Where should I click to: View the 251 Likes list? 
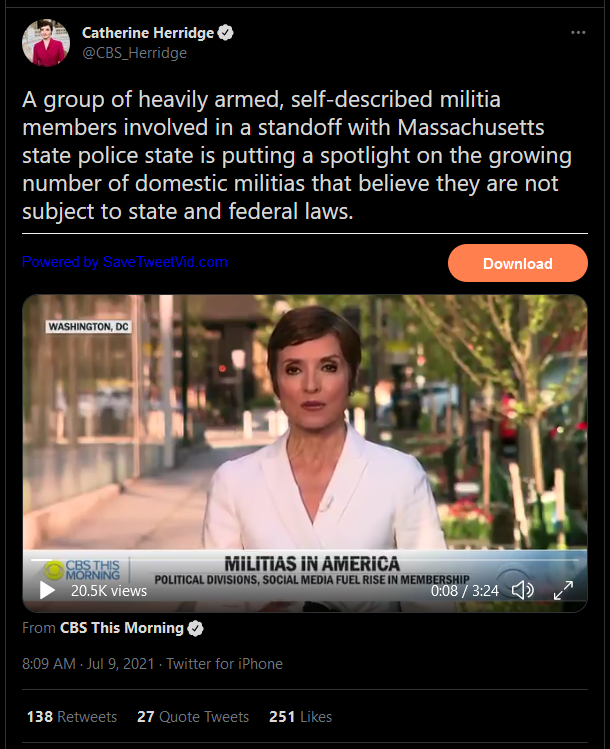coord(300,717)
